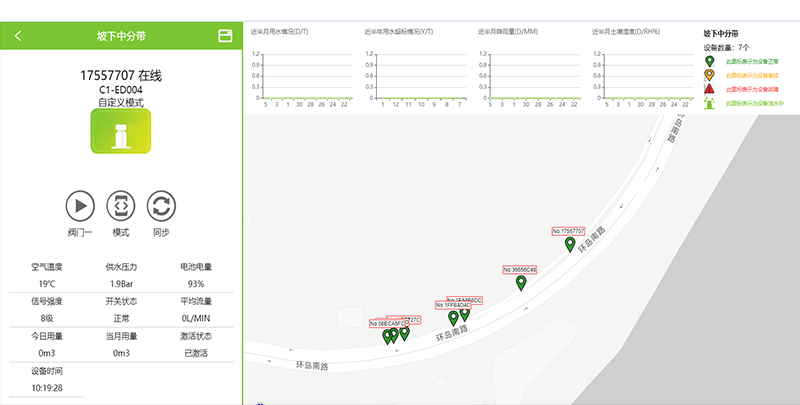The image size is (800, 405).
Task: Click the 今日用量 label
Action: pyautogui.click(x=46, y=336)
